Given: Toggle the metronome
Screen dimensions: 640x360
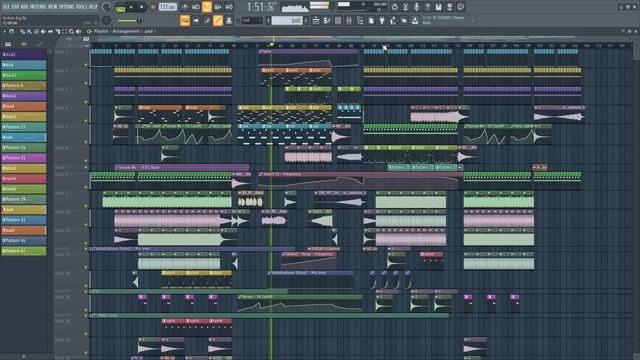Looking at the screenshot, I should click(185, 7).
